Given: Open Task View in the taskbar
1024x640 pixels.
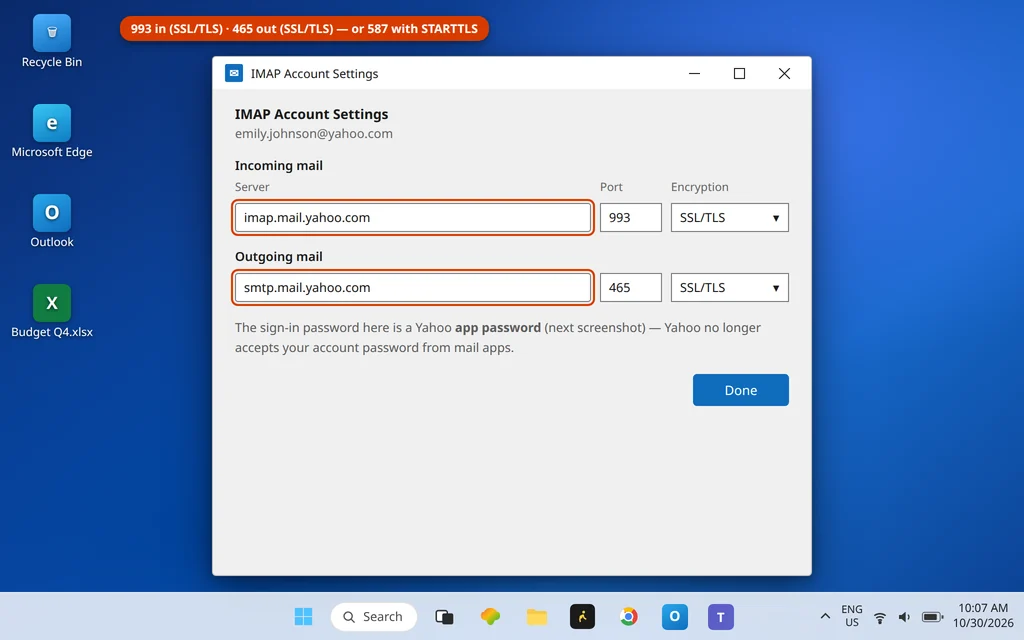Looking at the screenshot, I should [444, 616].
